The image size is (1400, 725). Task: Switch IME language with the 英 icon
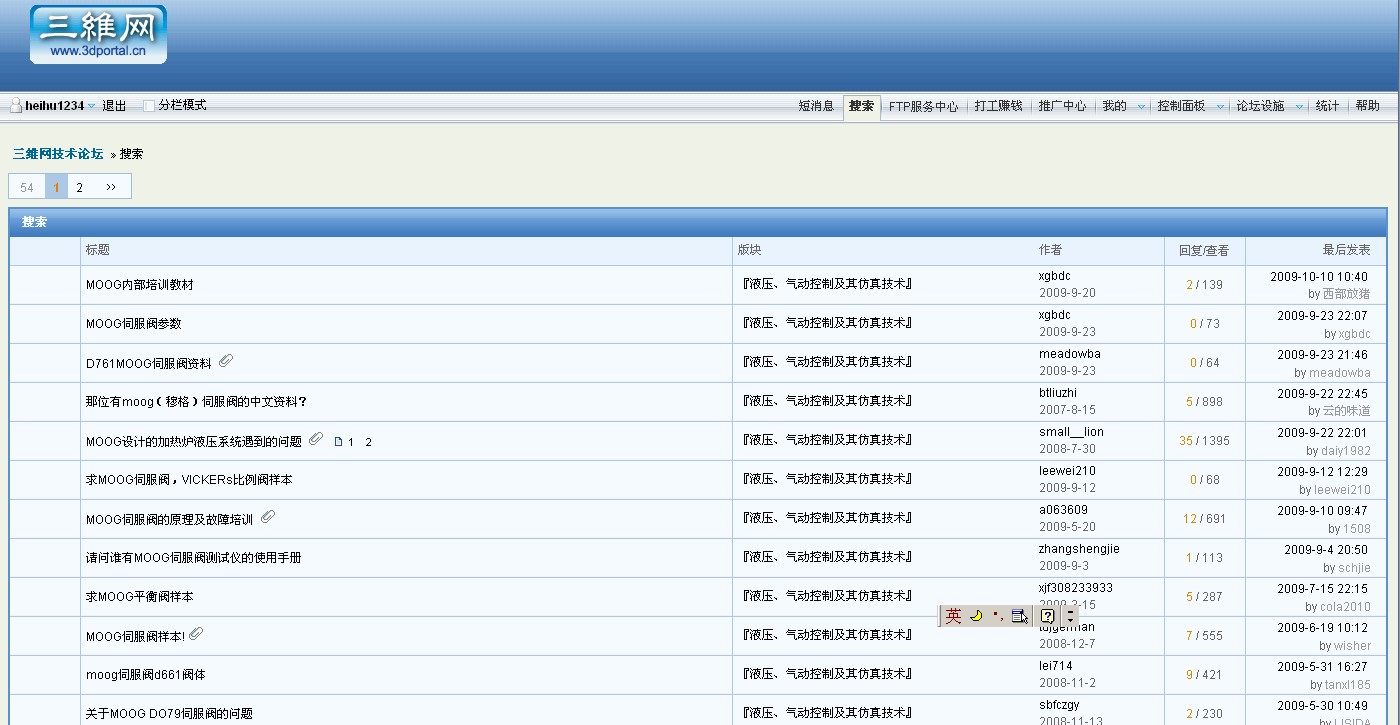[x=953, y=616]
